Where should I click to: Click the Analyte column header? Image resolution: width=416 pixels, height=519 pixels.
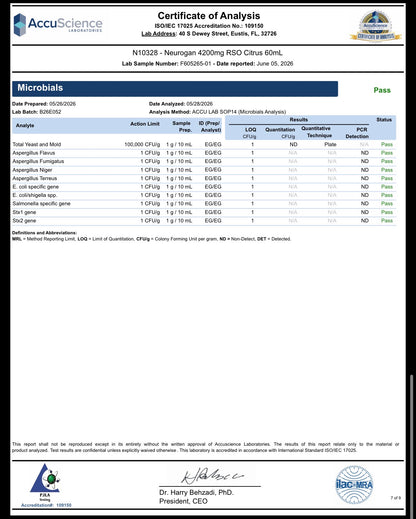25,125
